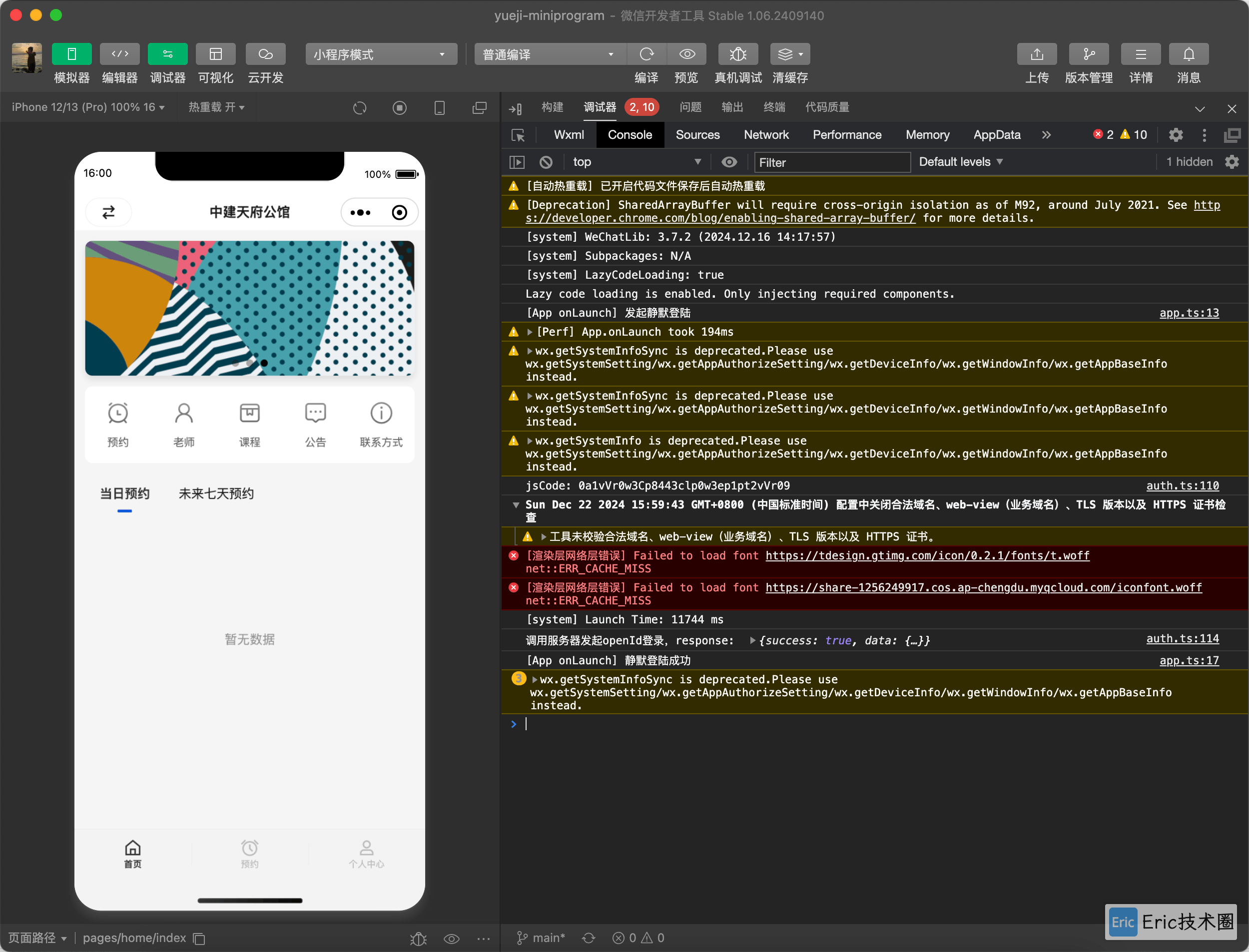Select 未来七天预约 tab in simulator
The image size is (1249, 952).
[x=216, y=493]
